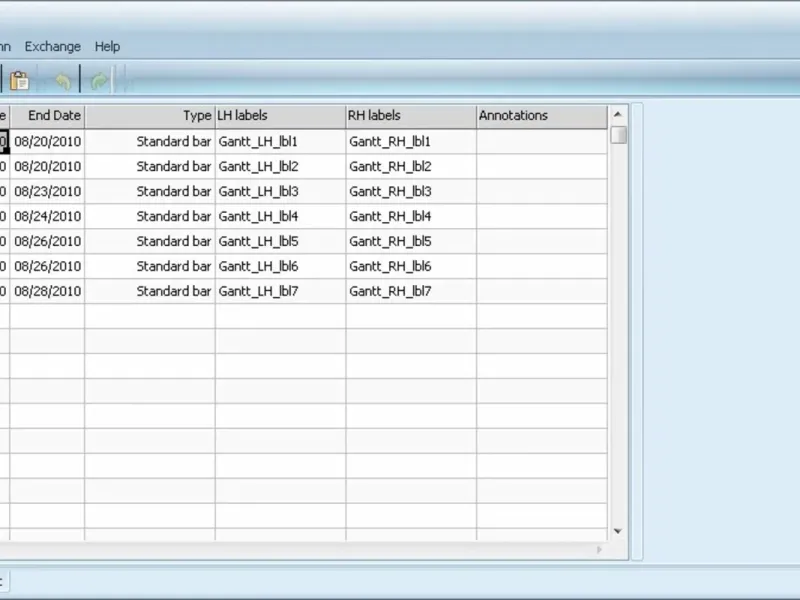Select cell Gantt_LH_lbl7
This screenshot has width=800, height=600.
[x=281, y=291]
